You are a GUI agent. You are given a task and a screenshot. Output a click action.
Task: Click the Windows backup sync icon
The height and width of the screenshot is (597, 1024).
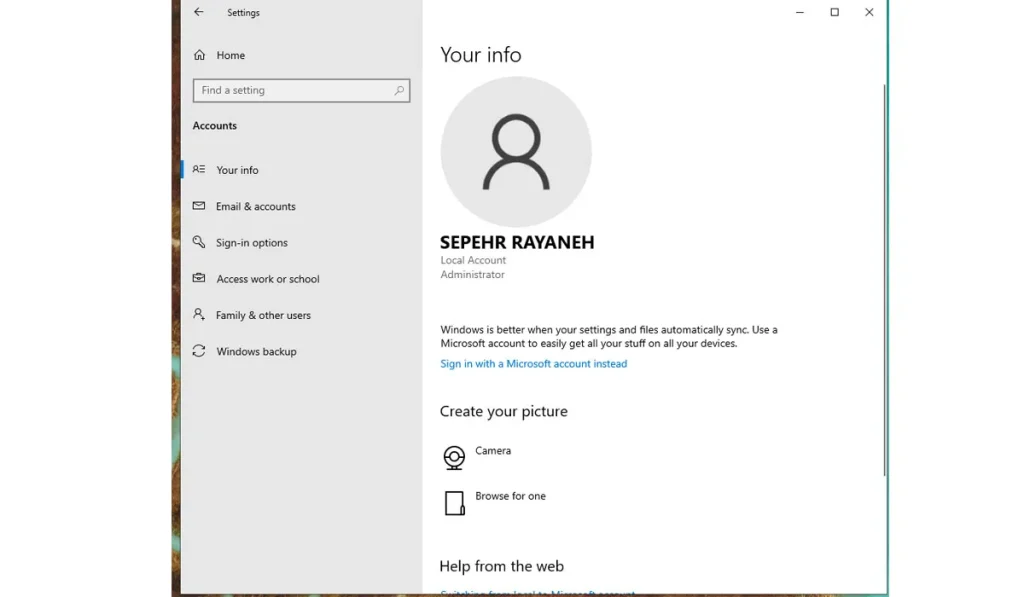(x=199, y=352)
